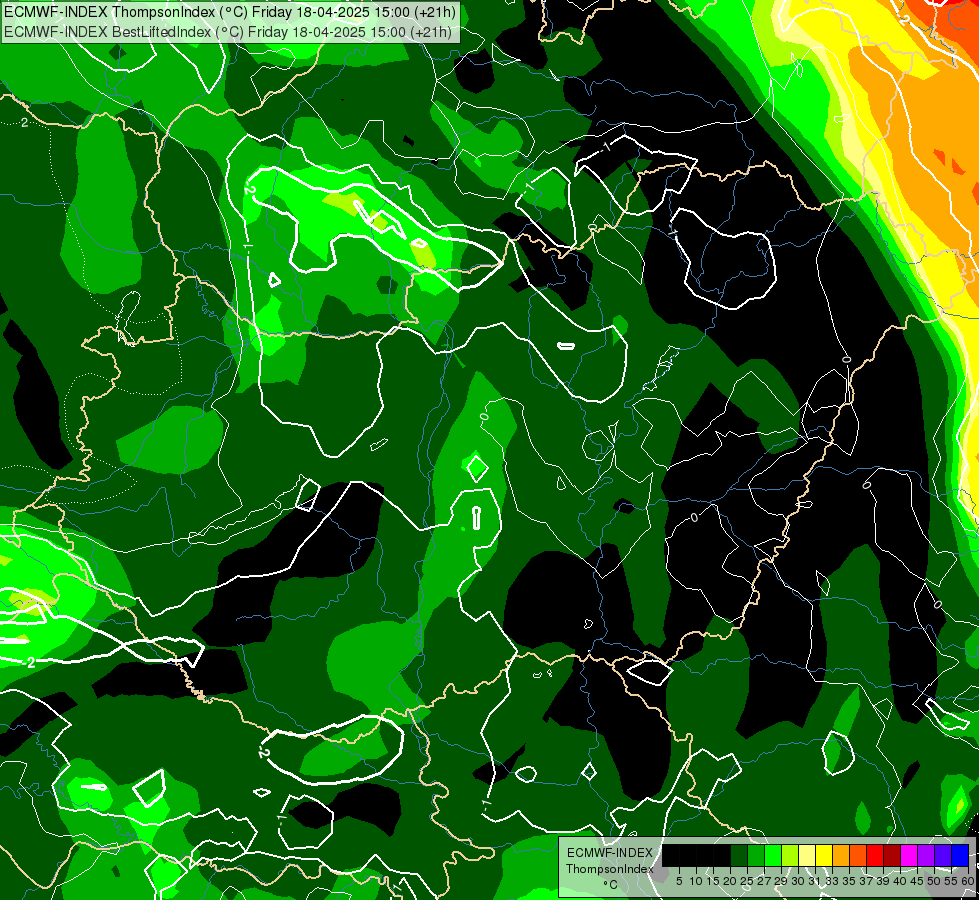
Task: Click the legend tick value 29
Action: pos(781,881)
